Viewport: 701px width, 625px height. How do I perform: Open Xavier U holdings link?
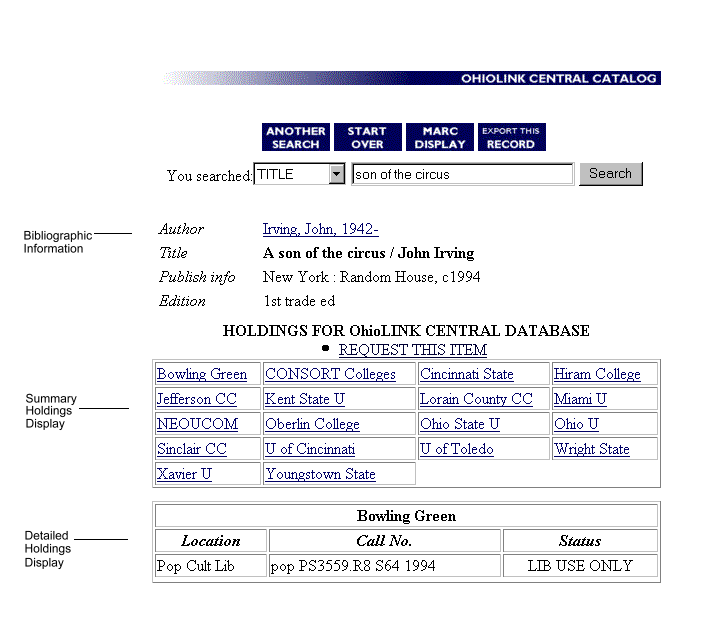(184, 474)
